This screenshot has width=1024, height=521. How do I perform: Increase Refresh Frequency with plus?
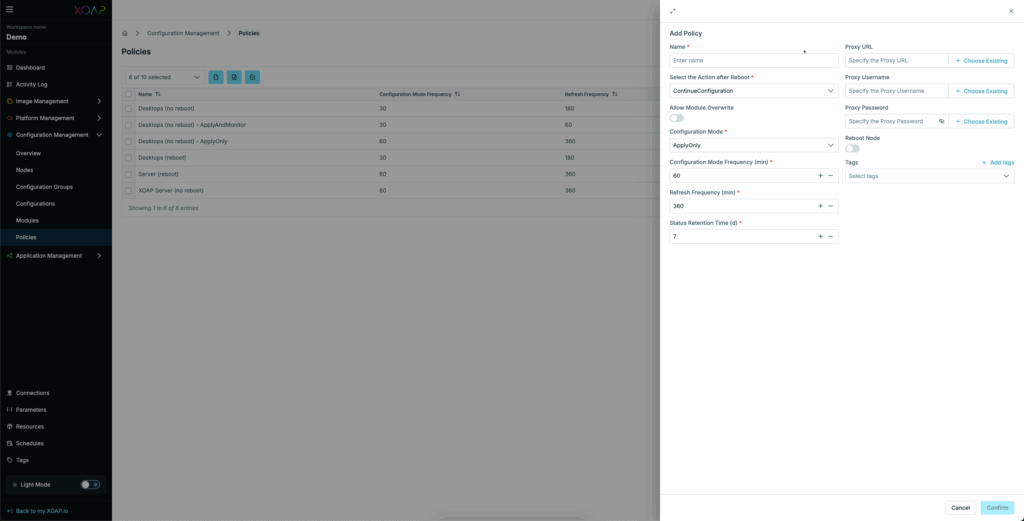(x=820, y=206)
